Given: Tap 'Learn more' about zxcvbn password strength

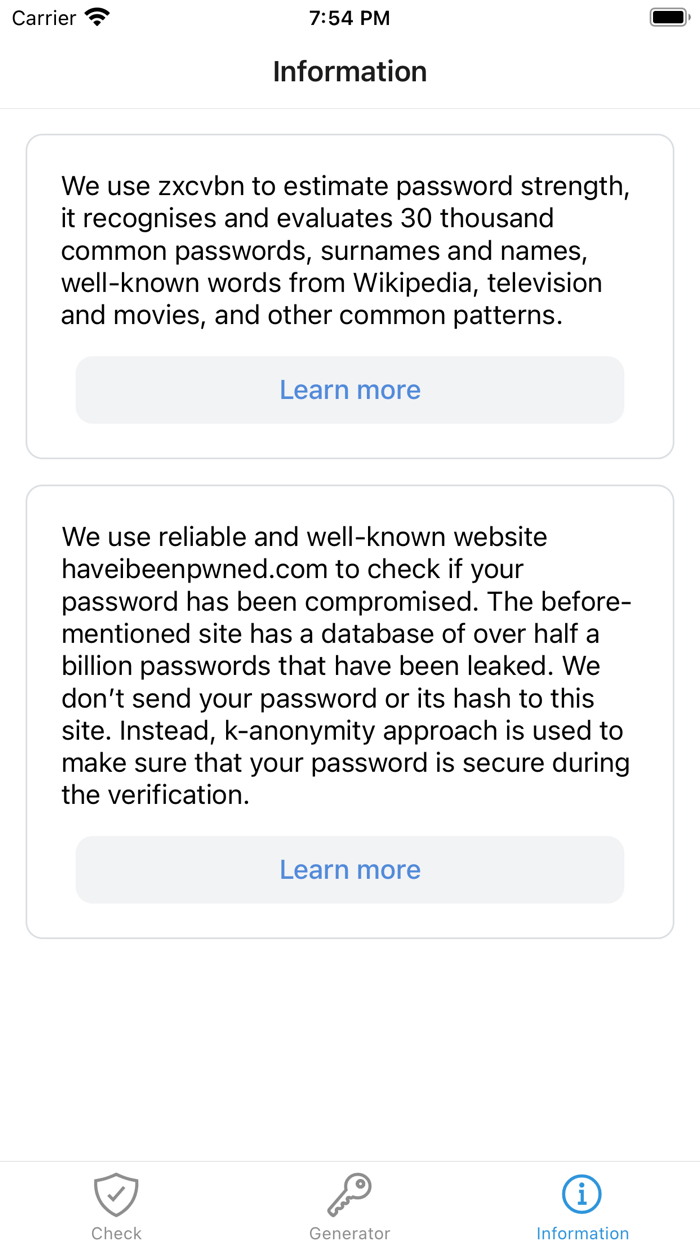Looking at the screenshot, I should (x=349, y=389).
